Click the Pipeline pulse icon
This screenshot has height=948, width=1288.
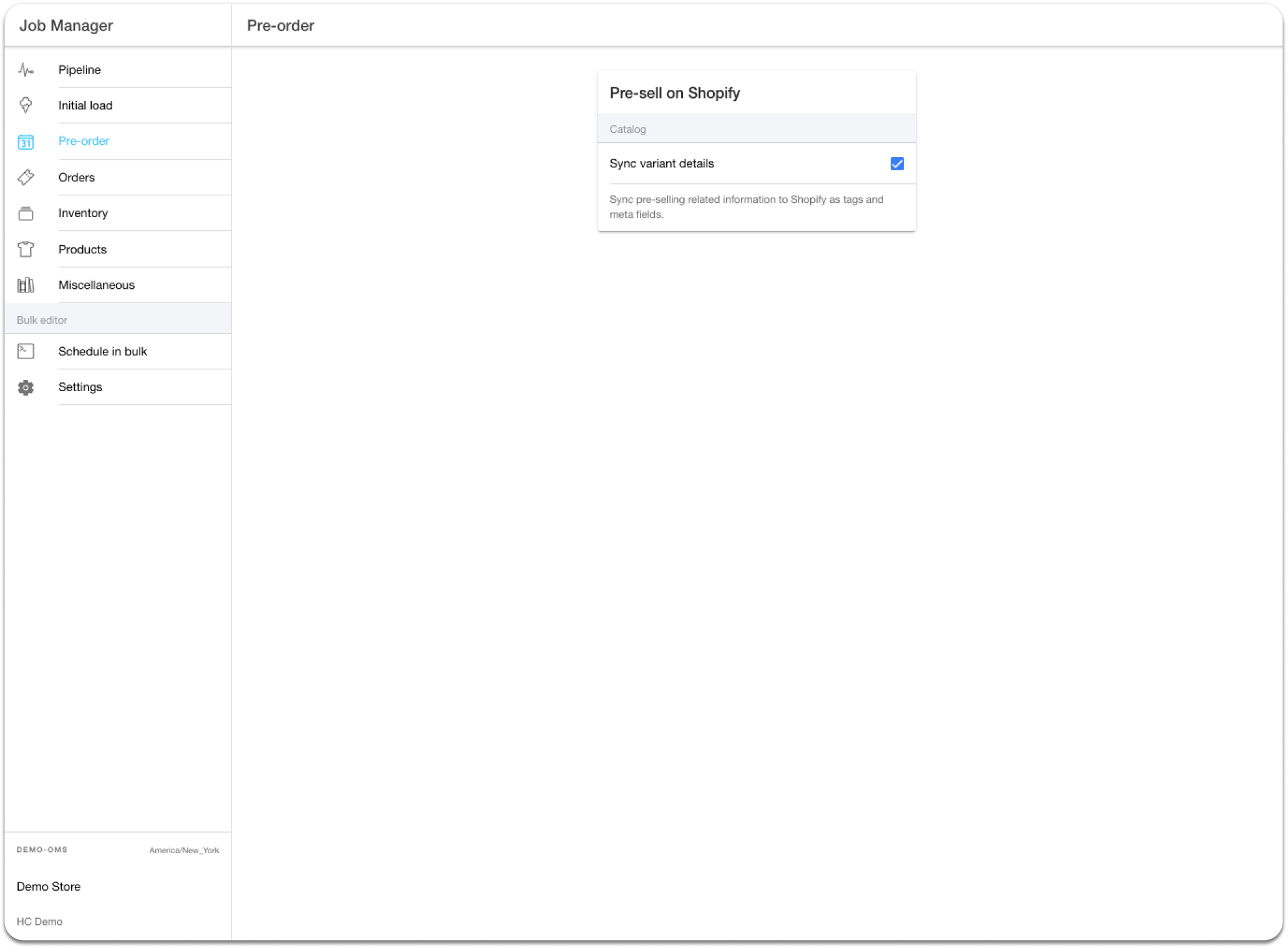coord(26,70)
